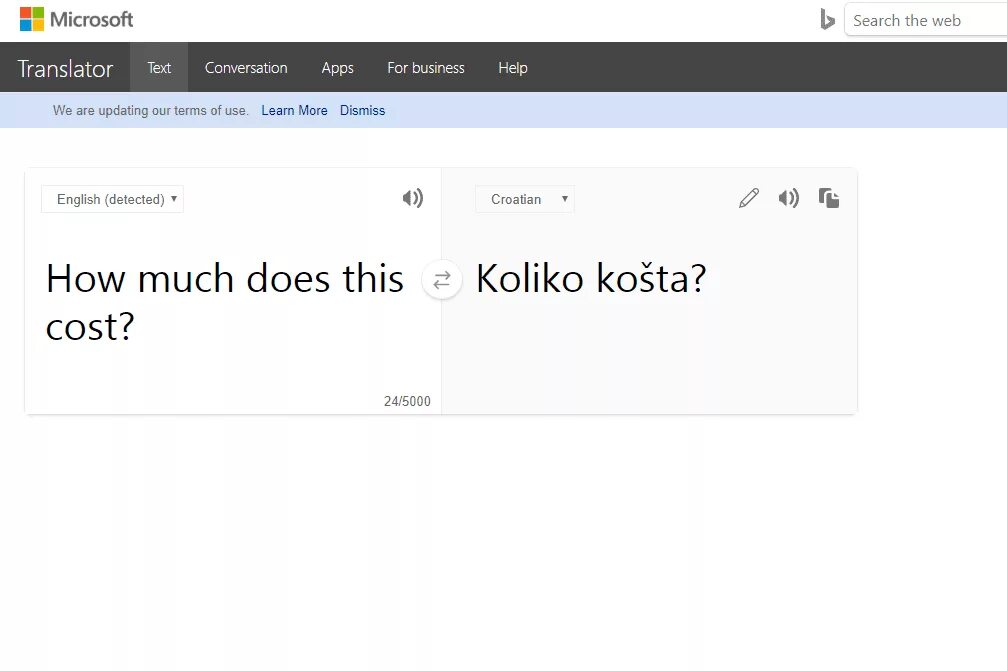Image resolution: width=1007 pixels, height=671 pixels.
Task: Open the English (detected) source language dropdown
Action: click(112, 199)
